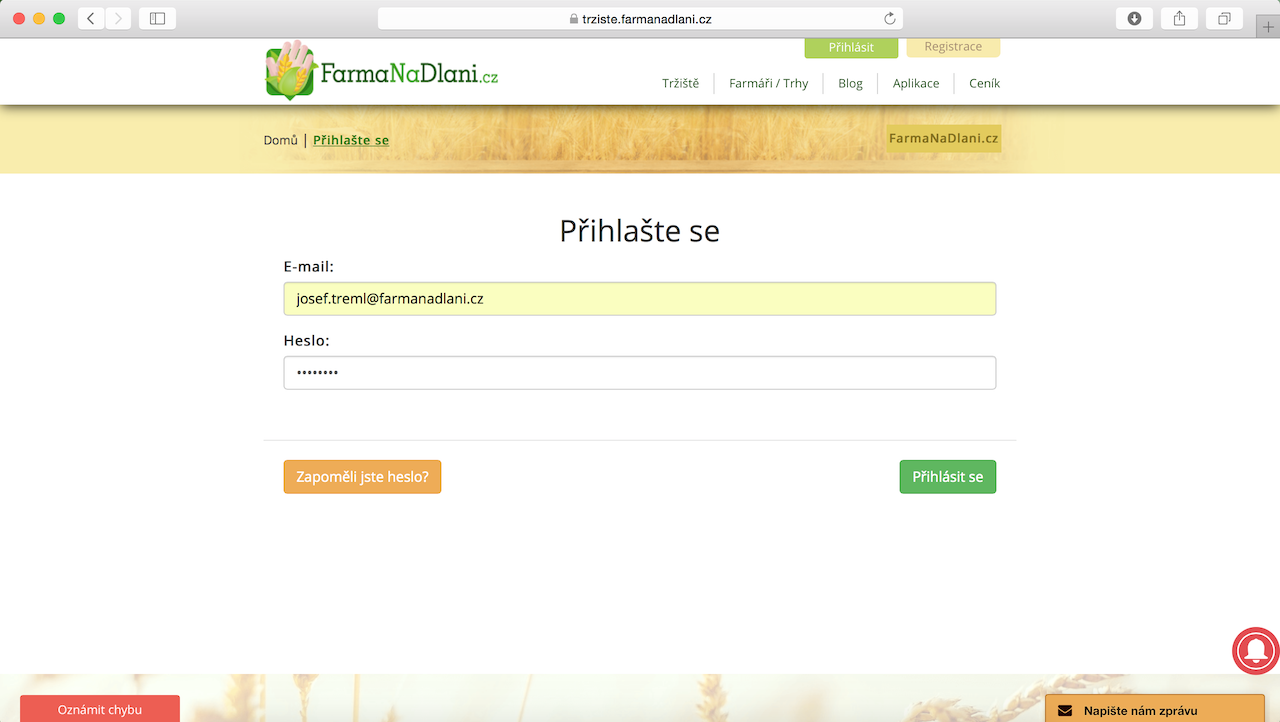Go back with the browser back arrow
The height and width of the screenshot is (722, 1280).
(91, 19)
